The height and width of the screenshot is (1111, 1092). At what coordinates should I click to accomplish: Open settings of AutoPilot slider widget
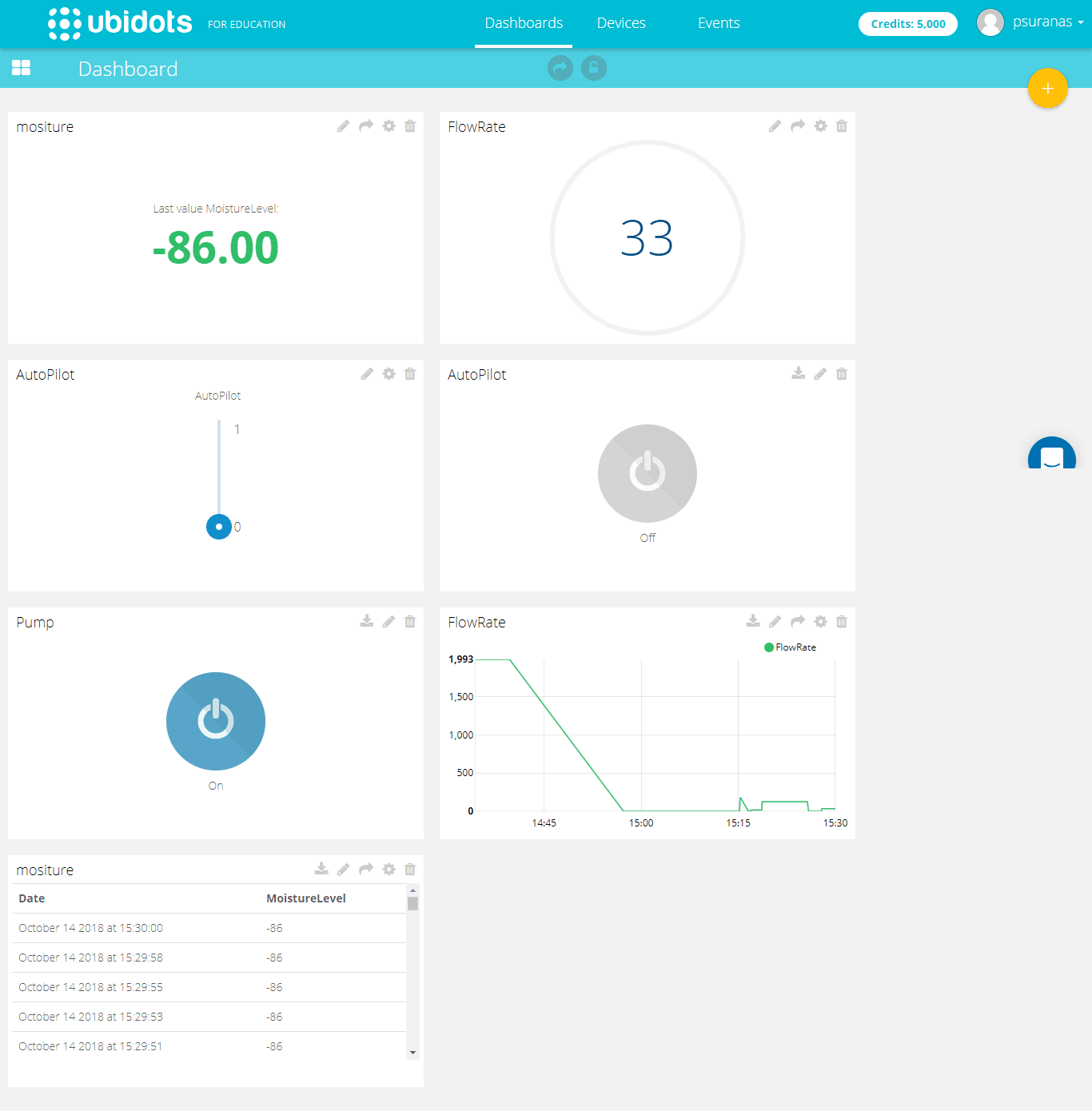(x=389, y=374)
